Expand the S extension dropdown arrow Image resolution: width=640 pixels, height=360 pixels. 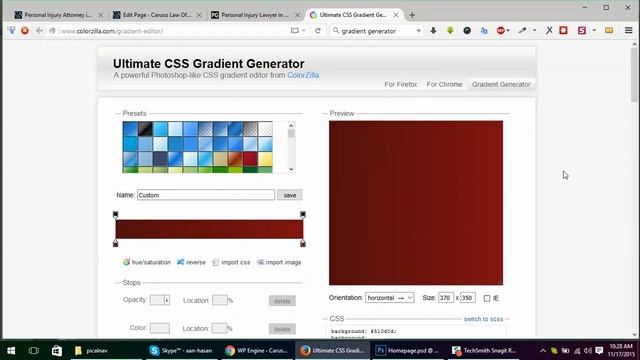594,31
